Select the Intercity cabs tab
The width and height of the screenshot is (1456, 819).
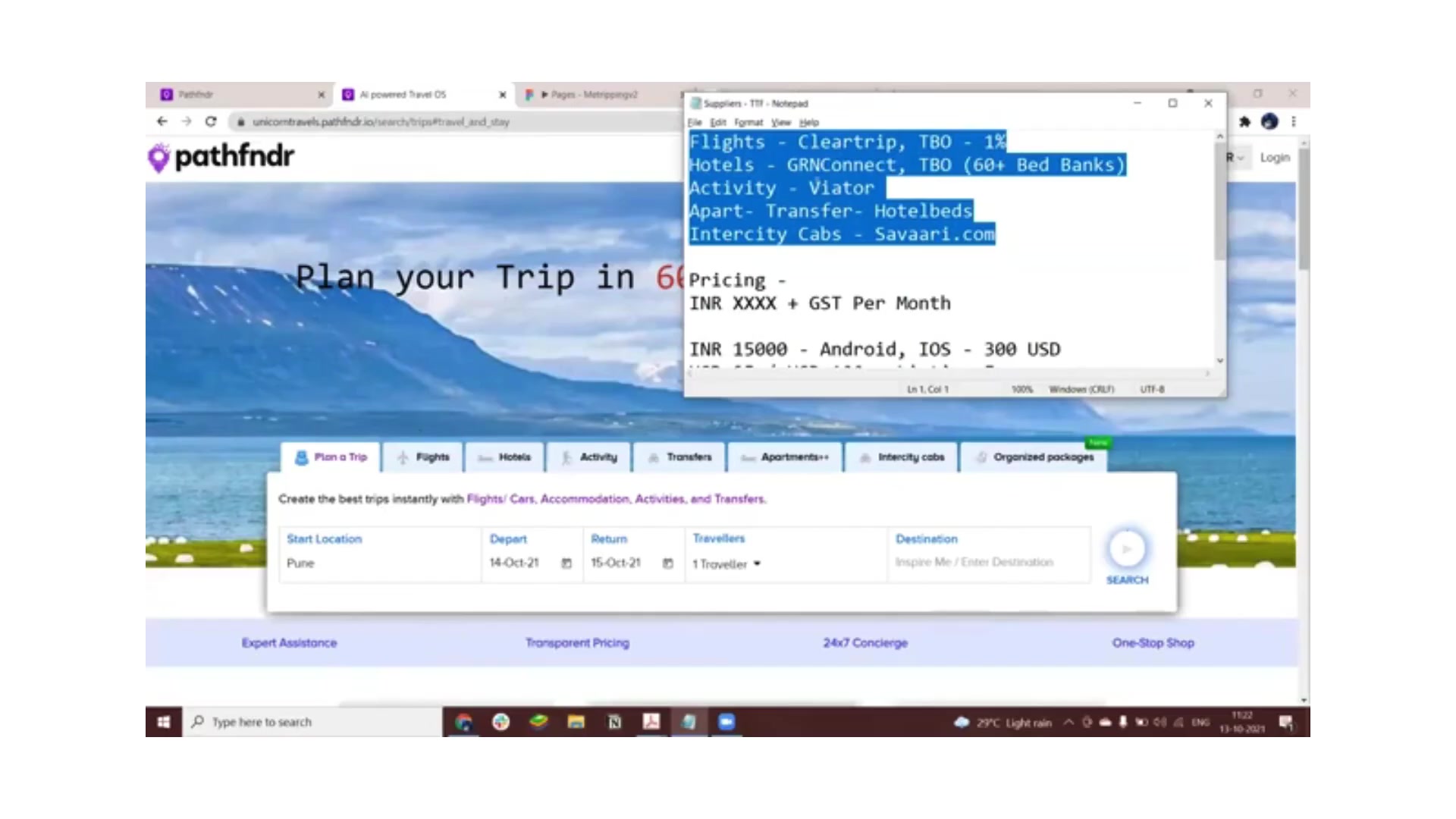pos(902,457)
